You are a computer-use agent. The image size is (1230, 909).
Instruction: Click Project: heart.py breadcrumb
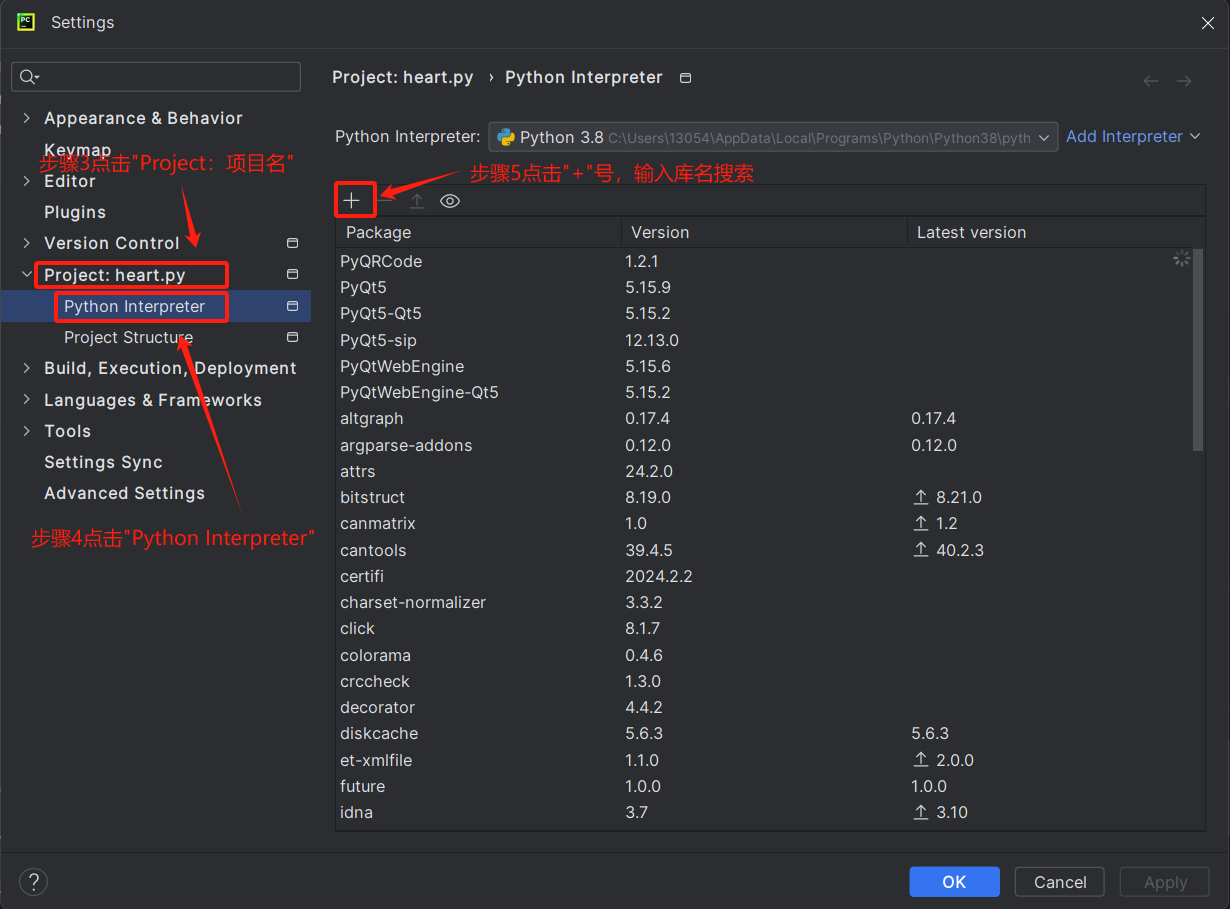[403, 77]
